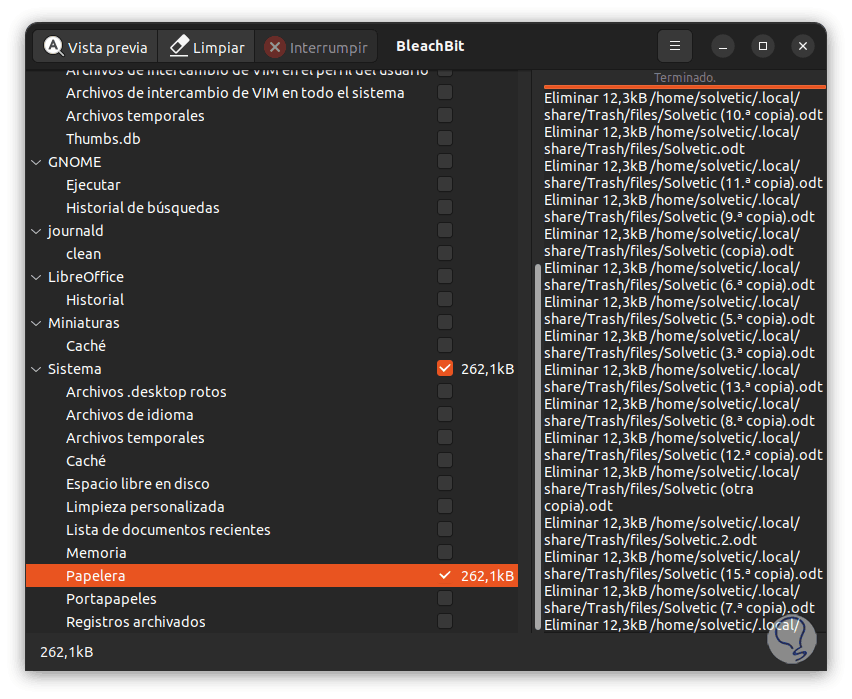Enable the Thumbs.db checkbox
The image size is (852, 699).
point(444,139)
